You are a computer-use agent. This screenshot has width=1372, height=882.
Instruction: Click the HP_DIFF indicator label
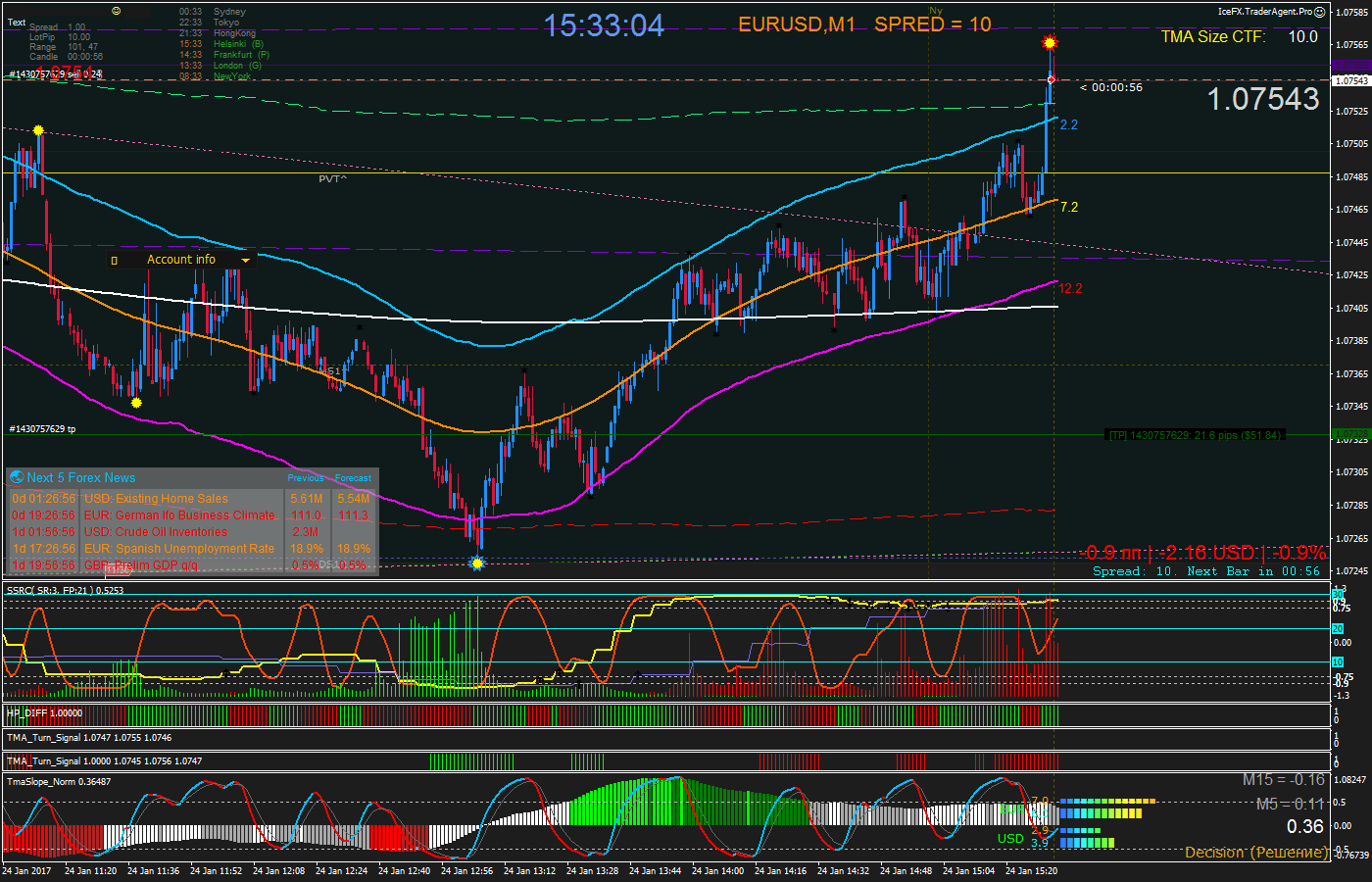[44, 713]
